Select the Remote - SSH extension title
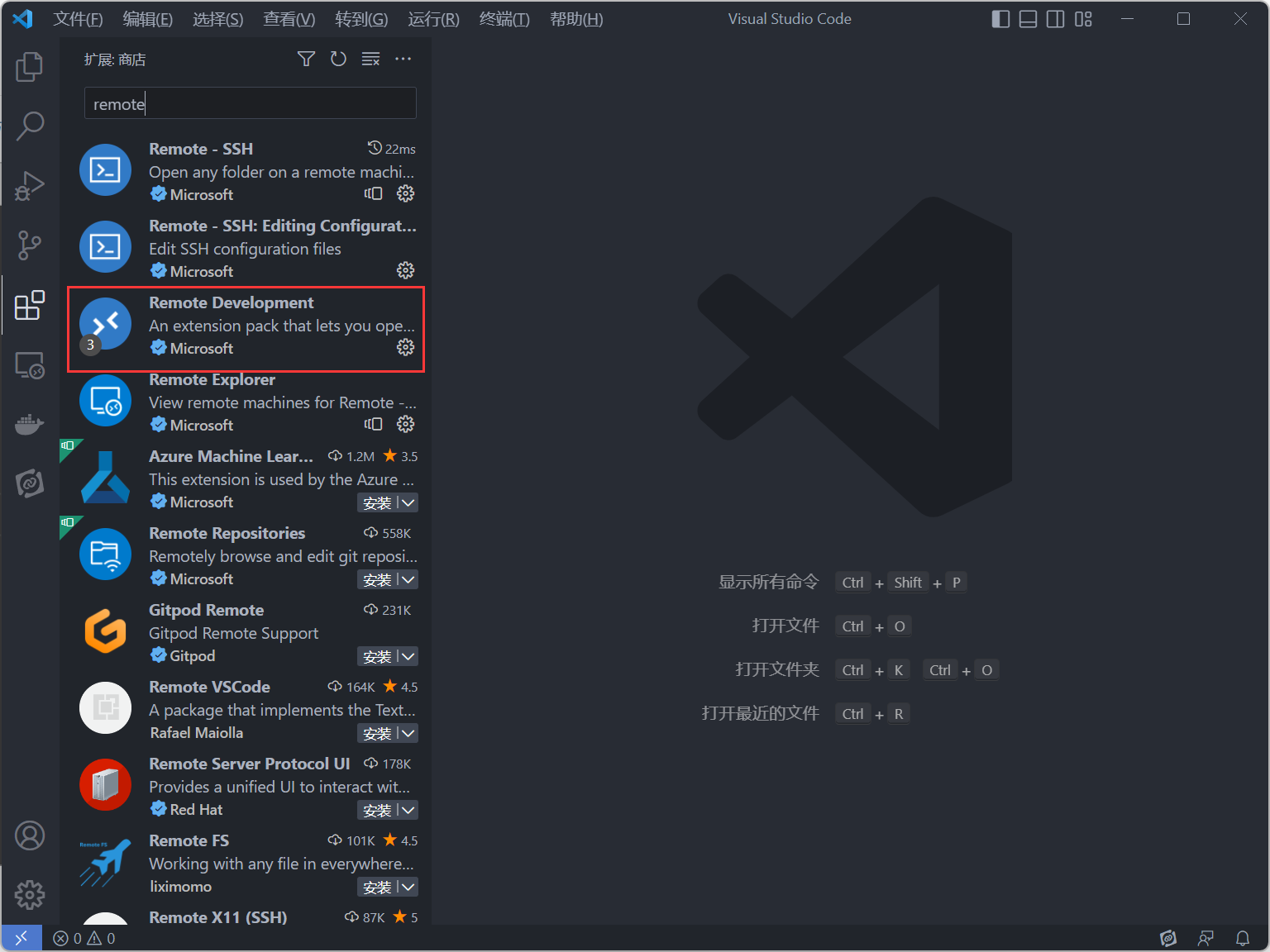 [201, 149]
